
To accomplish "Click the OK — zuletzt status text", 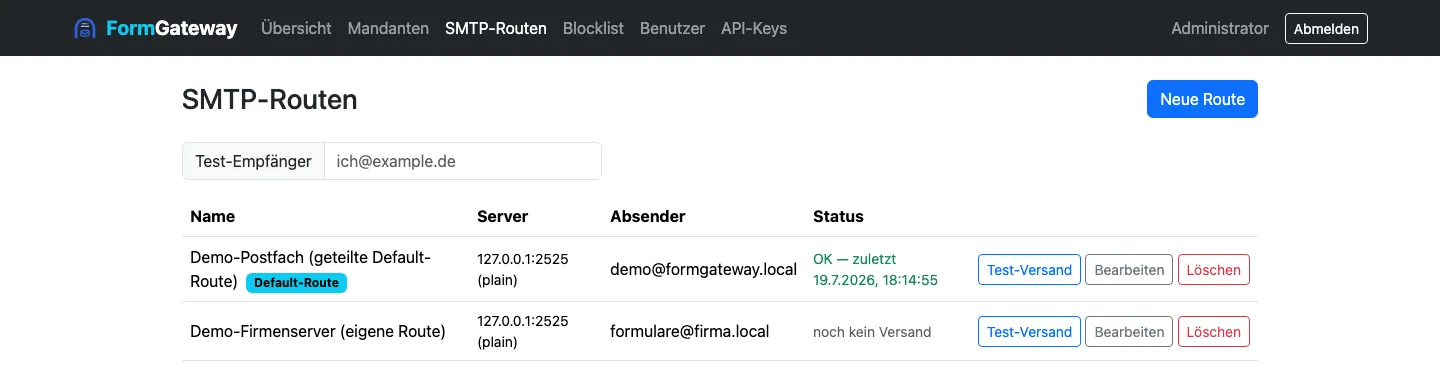I will pyautogui.click(x=875, y=269).
